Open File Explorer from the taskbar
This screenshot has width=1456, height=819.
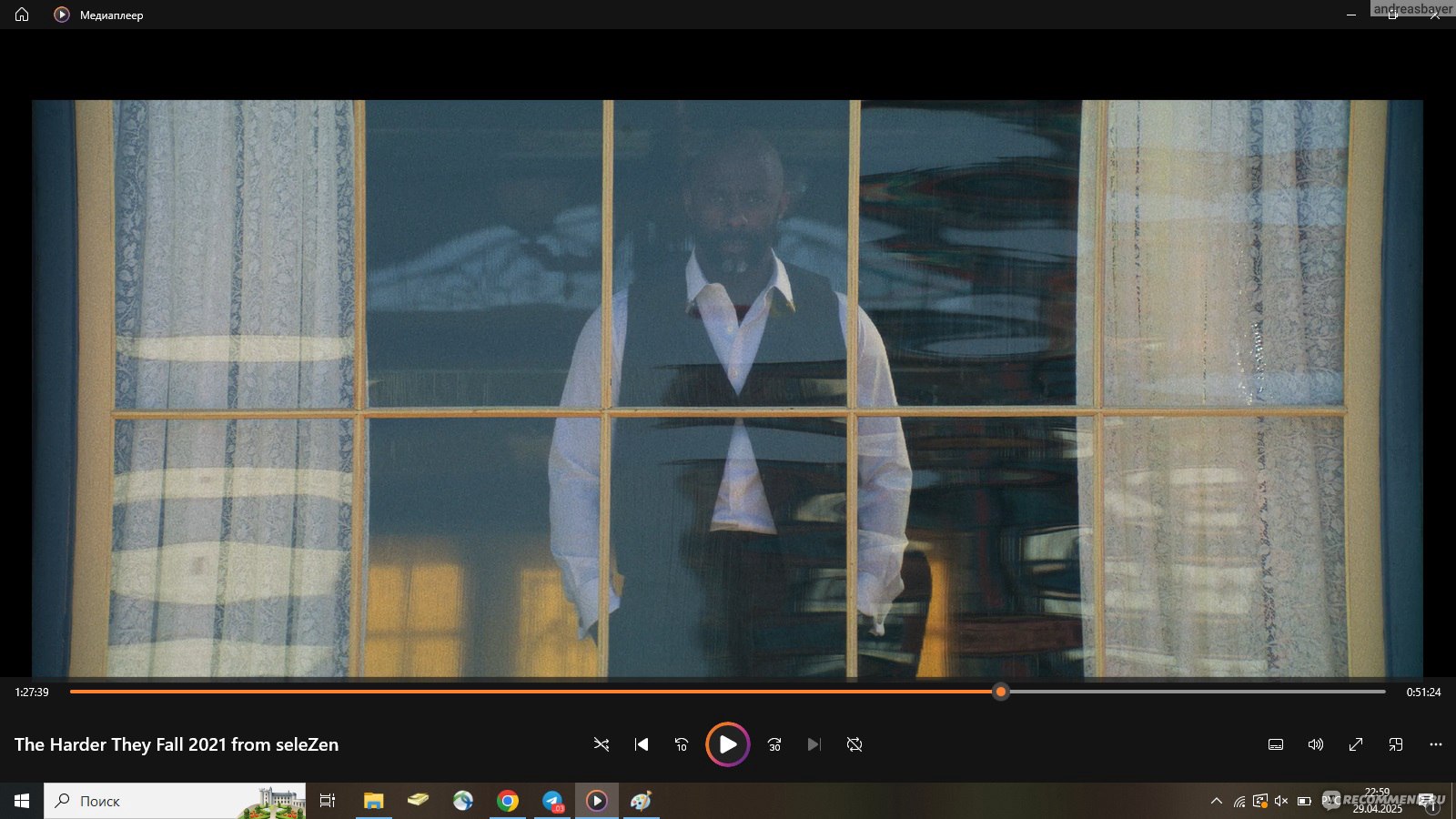[373, 801]
